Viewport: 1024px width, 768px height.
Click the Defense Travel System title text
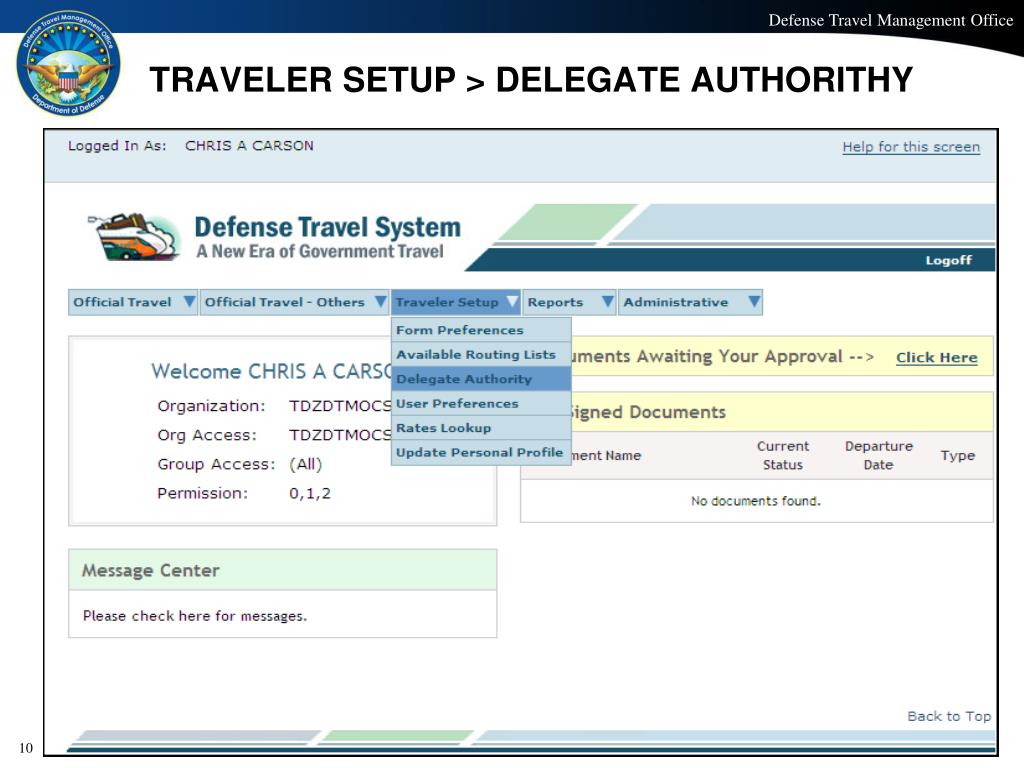click(x=328, y=227)
